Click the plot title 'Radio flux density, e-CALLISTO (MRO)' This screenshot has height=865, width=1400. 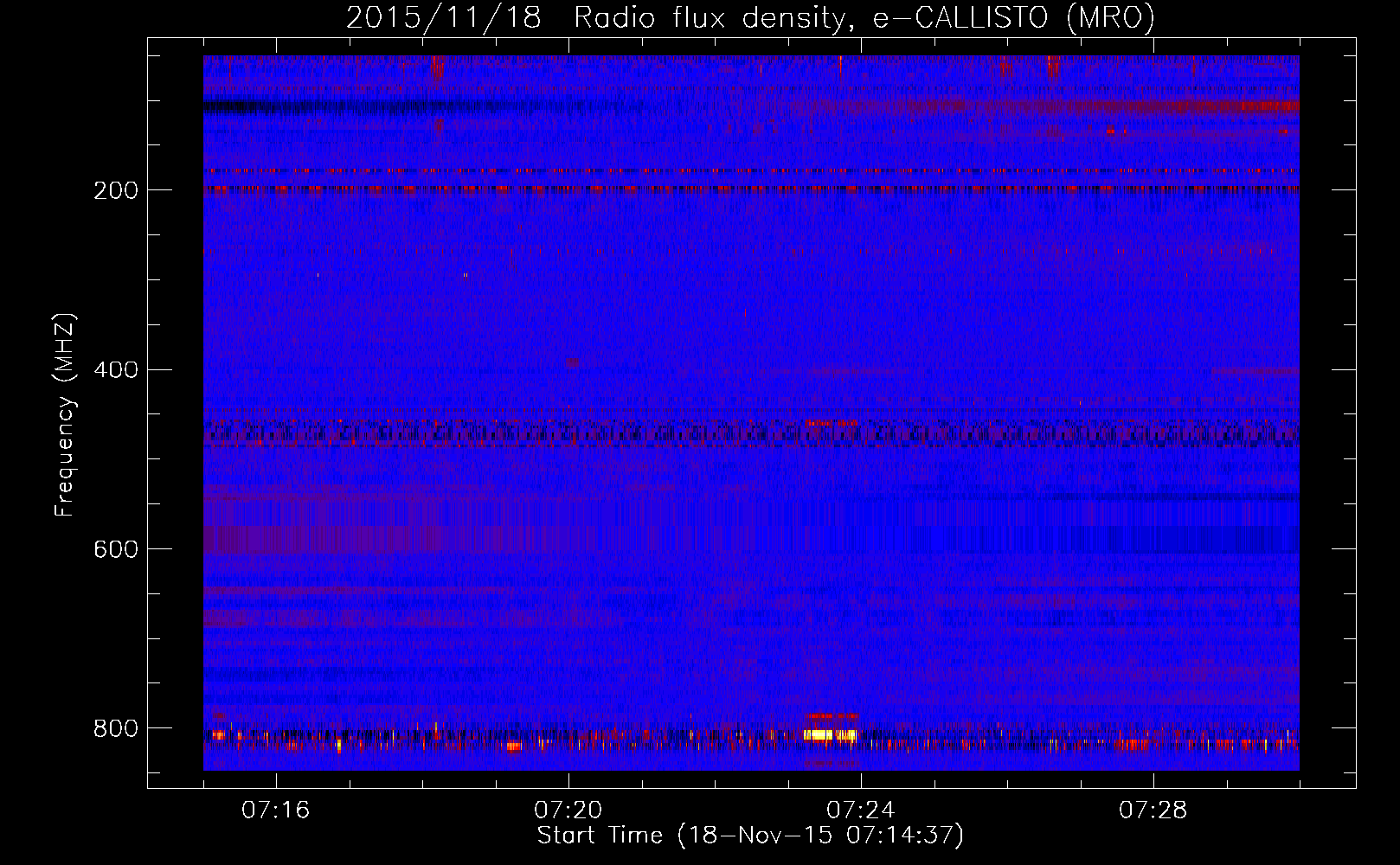pyautogui.click(x=864, y=18)
